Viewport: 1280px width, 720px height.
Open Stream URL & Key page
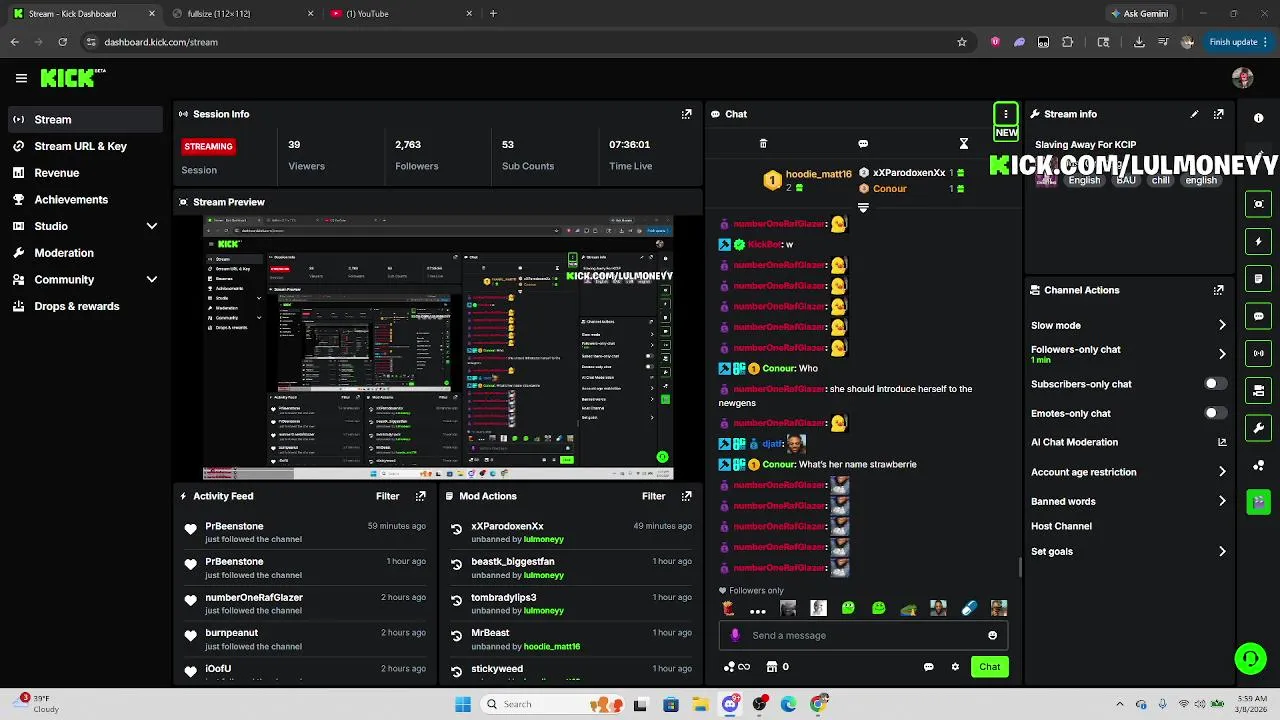tap(84, 146)
